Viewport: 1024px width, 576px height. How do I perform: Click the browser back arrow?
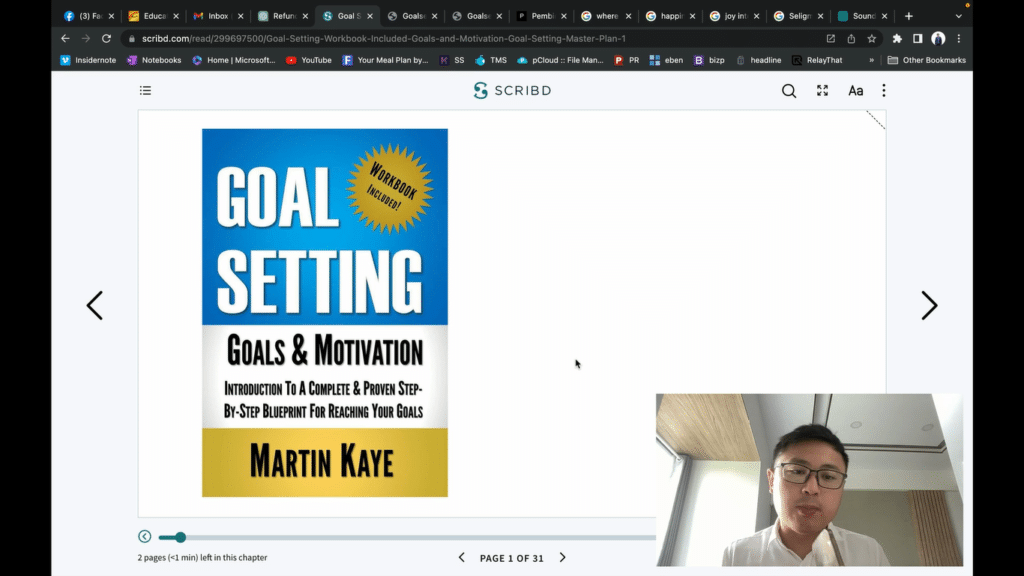click(x=65, y=39)
